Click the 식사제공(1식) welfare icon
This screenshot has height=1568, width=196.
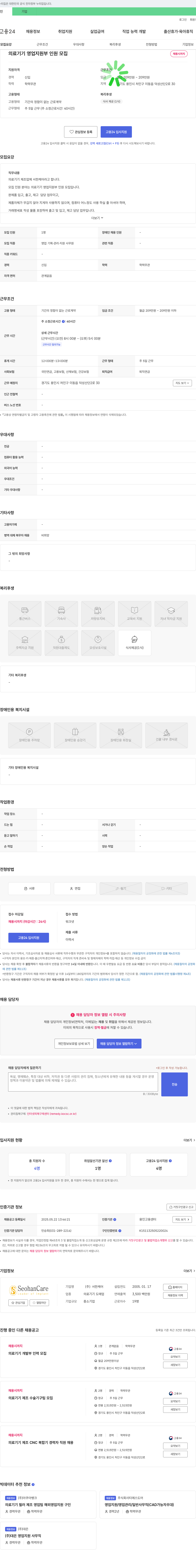[135, 643]
